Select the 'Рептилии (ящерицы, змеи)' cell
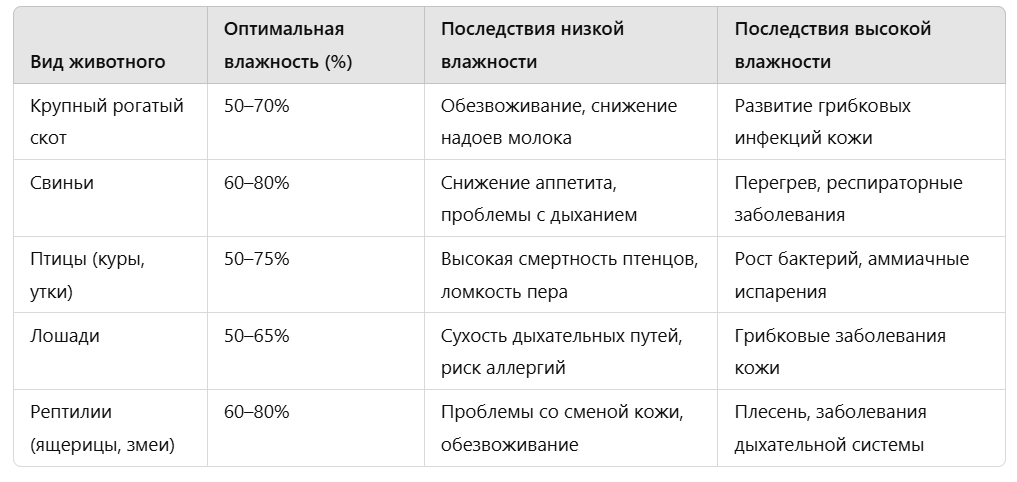 102,428
